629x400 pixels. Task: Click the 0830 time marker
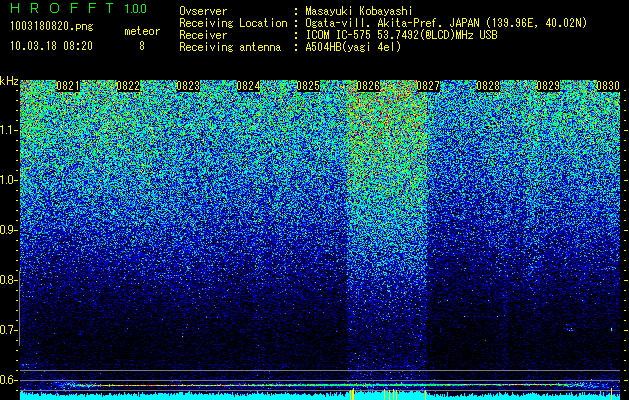(x=608, y=86)
